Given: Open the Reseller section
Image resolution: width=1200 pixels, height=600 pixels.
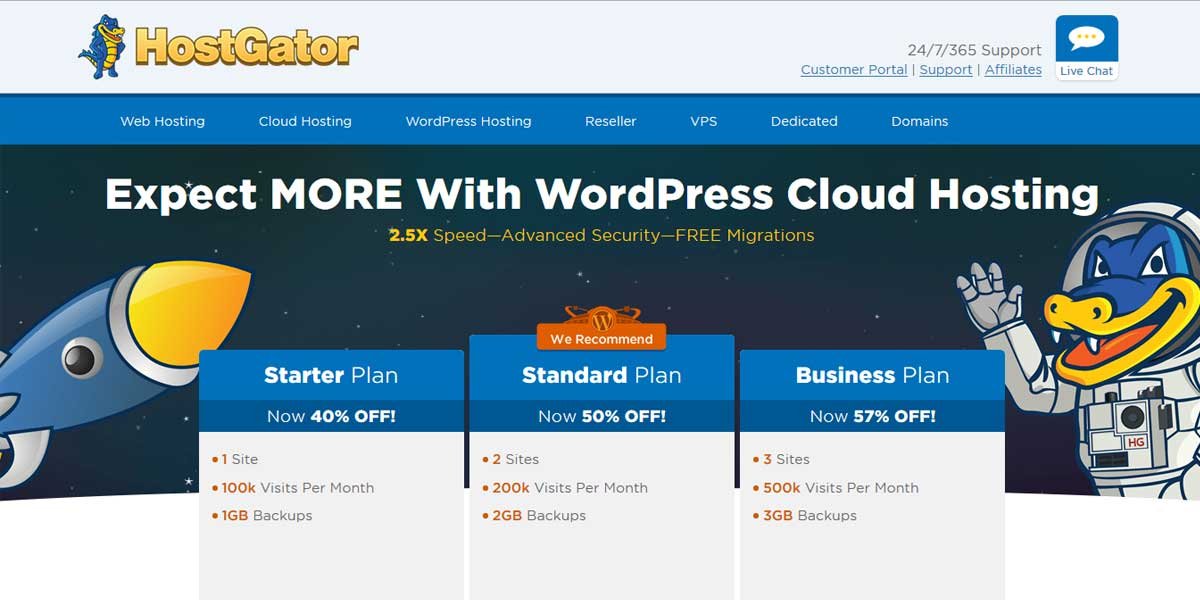Looking at the screenshot, I should pos(611,121).
